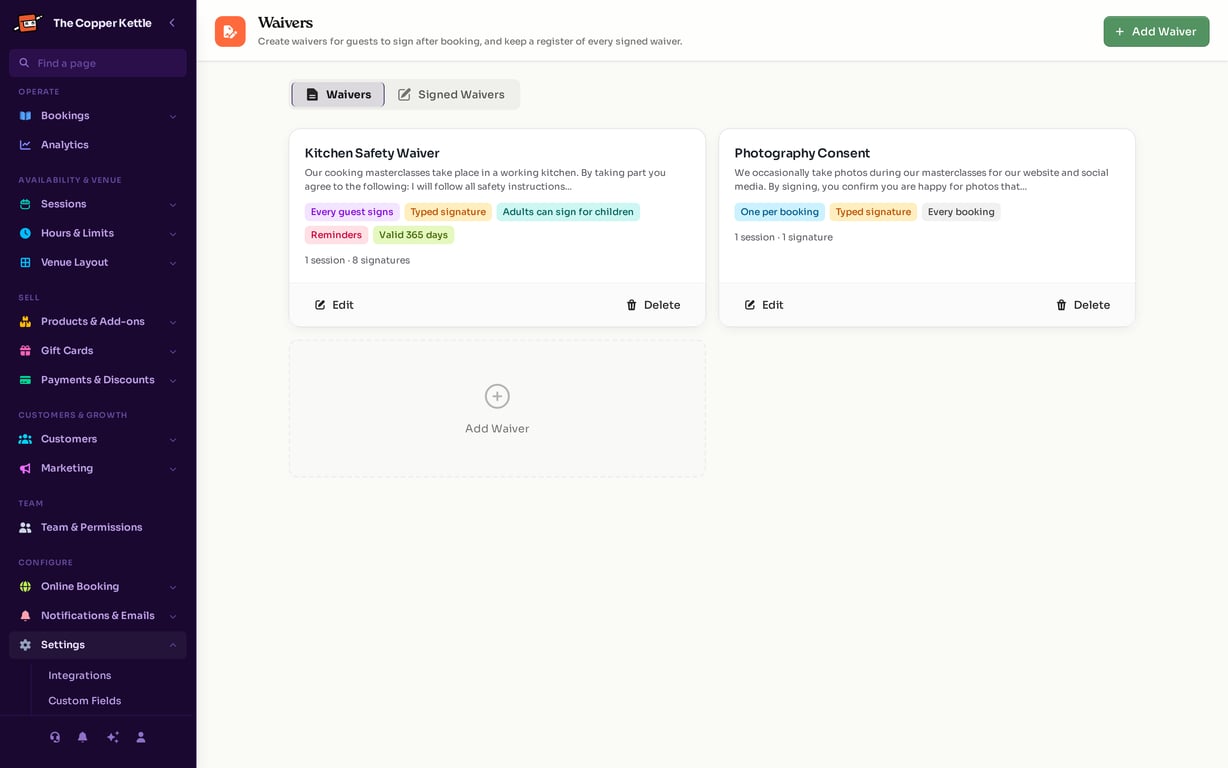Click the Every guest signs tag

[x=352, y=212]
